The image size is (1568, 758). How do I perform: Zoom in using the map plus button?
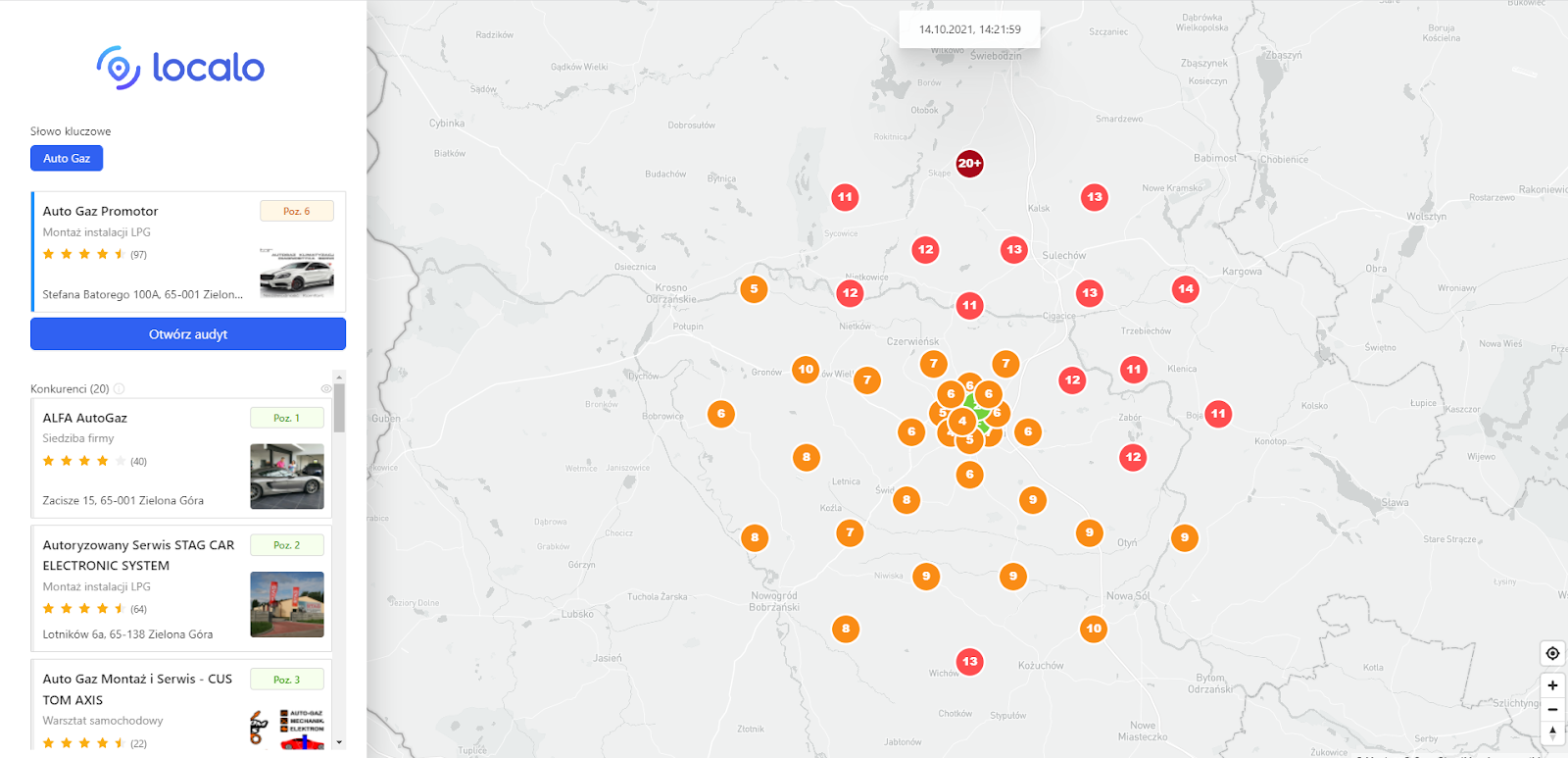1552,685
